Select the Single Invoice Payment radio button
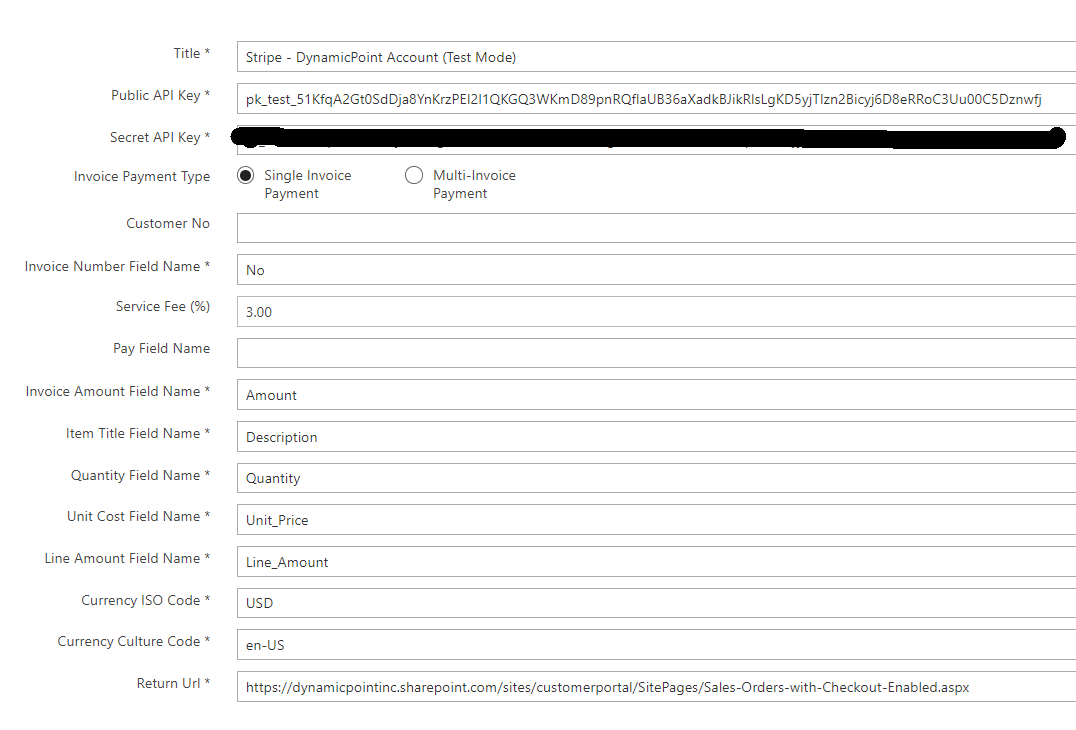 [x=246, y=176]
